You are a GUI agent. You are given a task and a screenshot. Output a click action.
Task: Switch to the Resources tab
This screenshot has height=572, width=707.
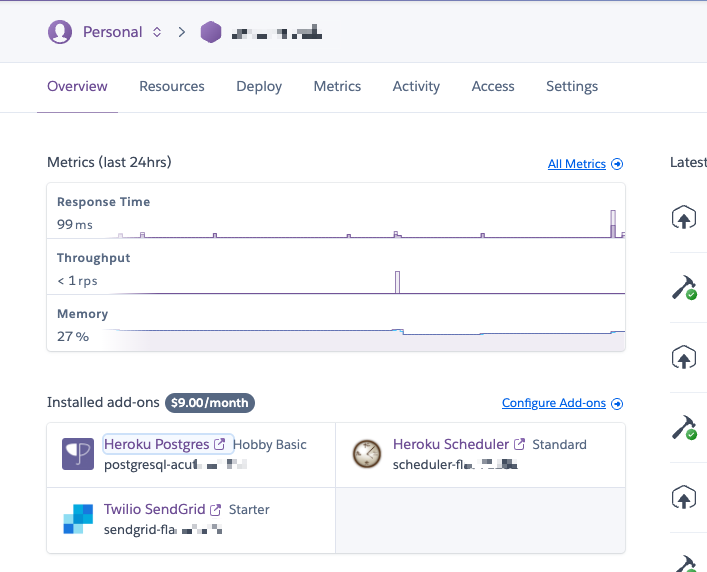pyautogui.click(x=172, y=86)
